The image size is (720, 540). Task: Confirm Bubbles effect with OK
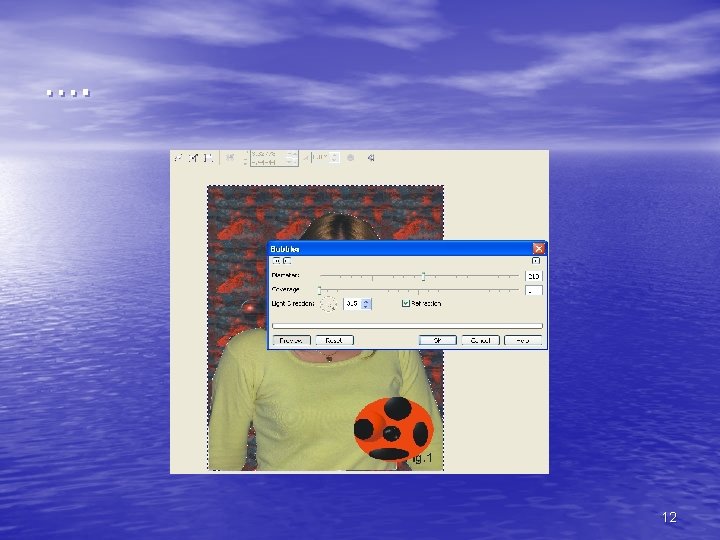pos(438,340)
